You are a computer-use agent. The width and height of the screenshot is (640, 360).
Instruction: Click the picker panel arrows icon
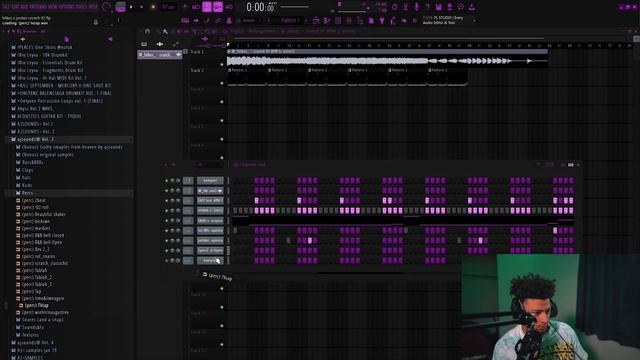[x=160, y=44]
